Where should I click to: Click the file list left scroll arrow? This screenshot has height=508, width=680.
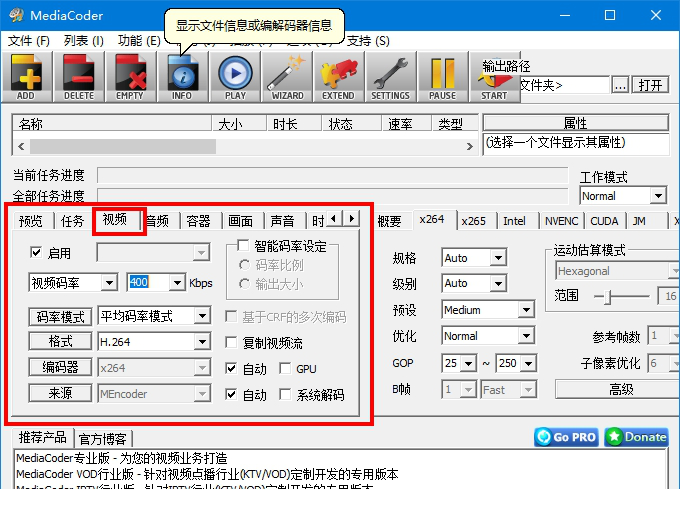pyautogui.click(x=21, y=147)
